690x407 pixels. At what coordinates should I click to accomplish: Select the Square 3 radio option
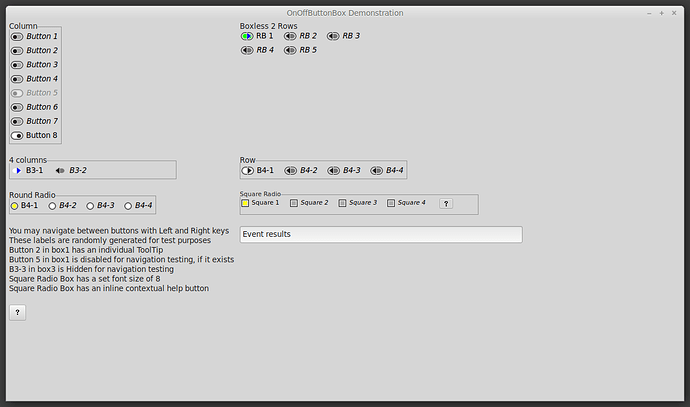coord(358,203)
